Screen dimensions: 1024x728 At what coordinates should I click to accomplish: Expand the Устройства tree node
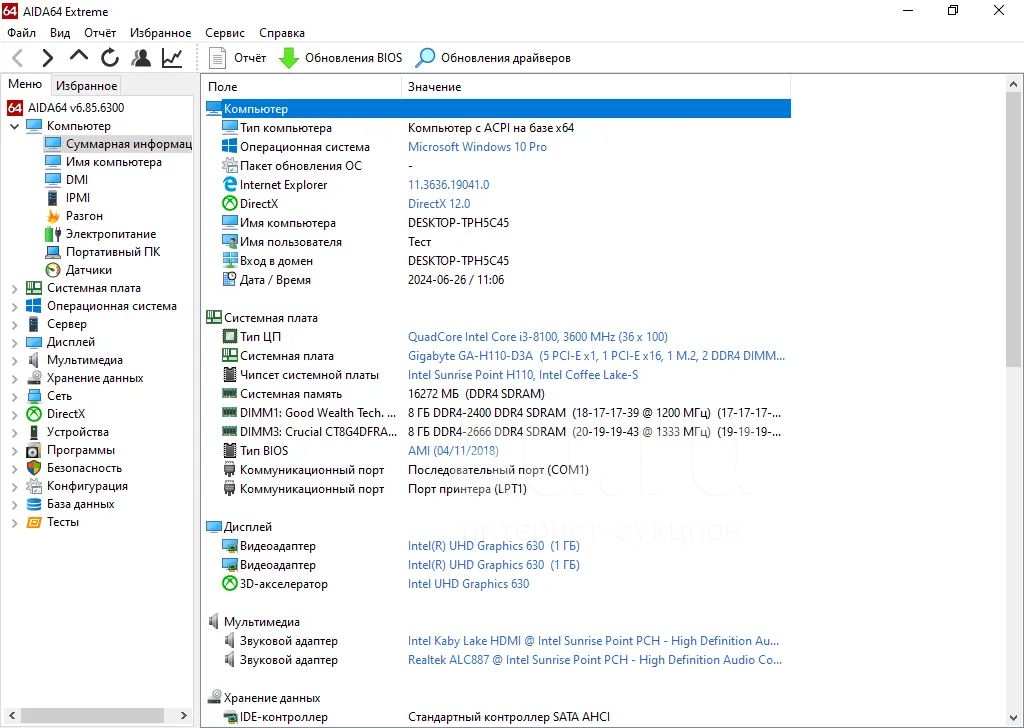click(x=14, y=432)
